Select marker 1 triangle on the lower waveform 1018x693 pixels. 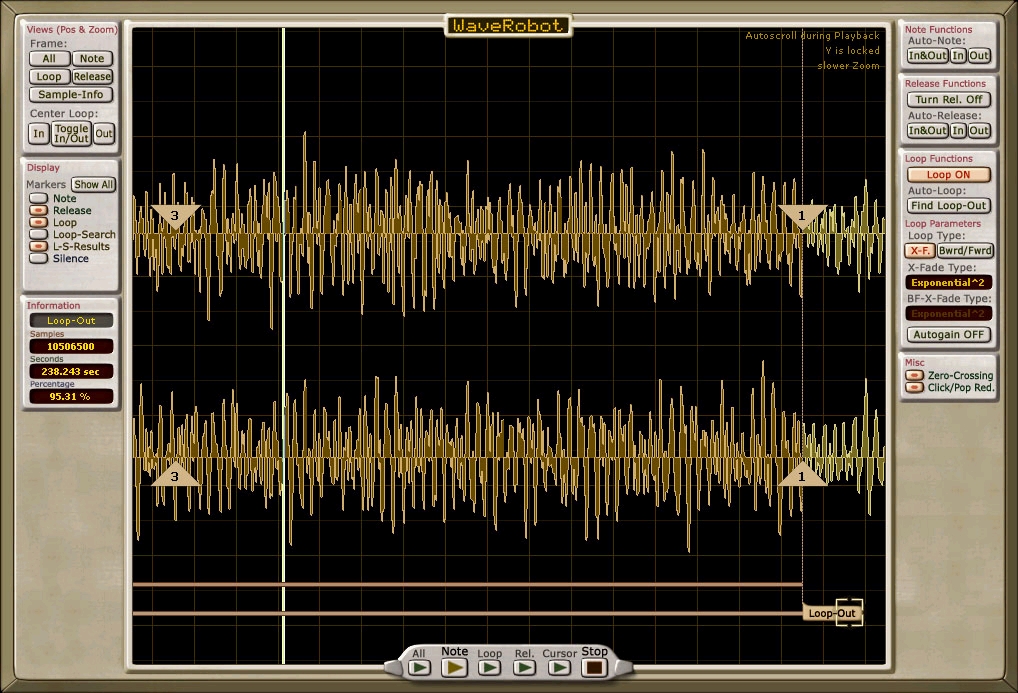tap(802, 475)
